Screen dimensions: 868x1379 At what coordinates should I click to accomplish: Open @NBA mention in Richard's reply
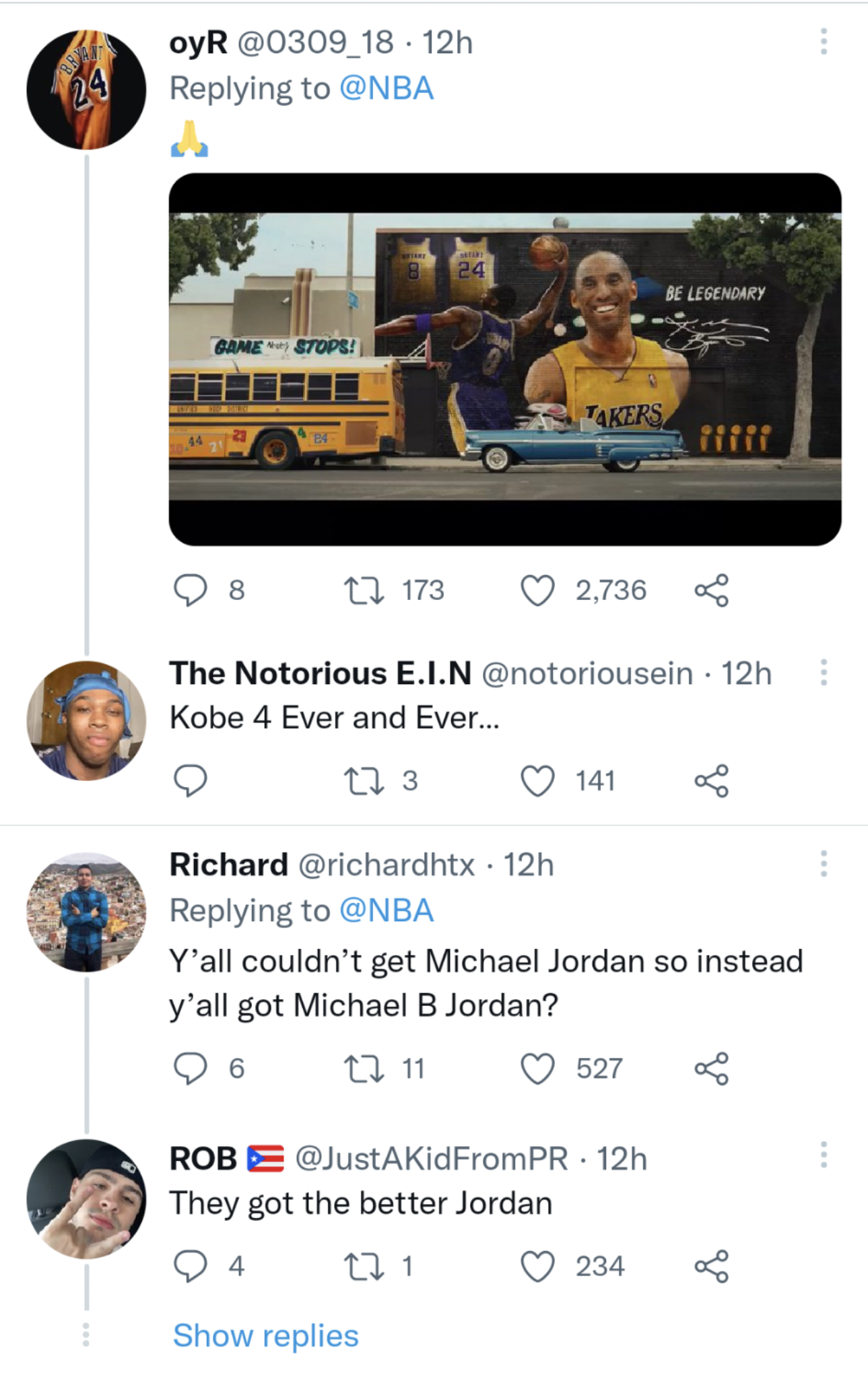(x=387, y=911)
